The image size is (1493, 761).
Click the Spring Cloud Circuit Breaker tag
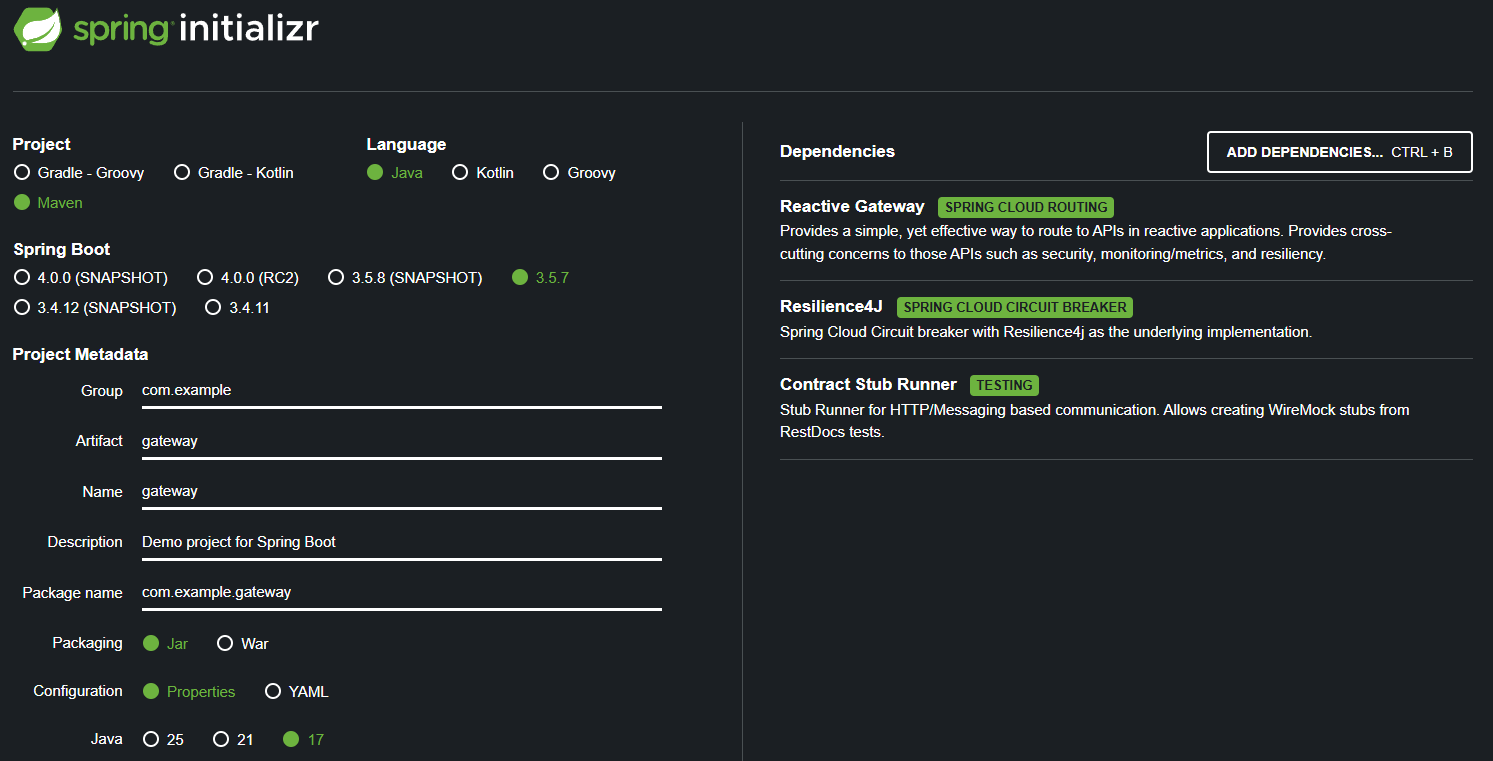1015,308
